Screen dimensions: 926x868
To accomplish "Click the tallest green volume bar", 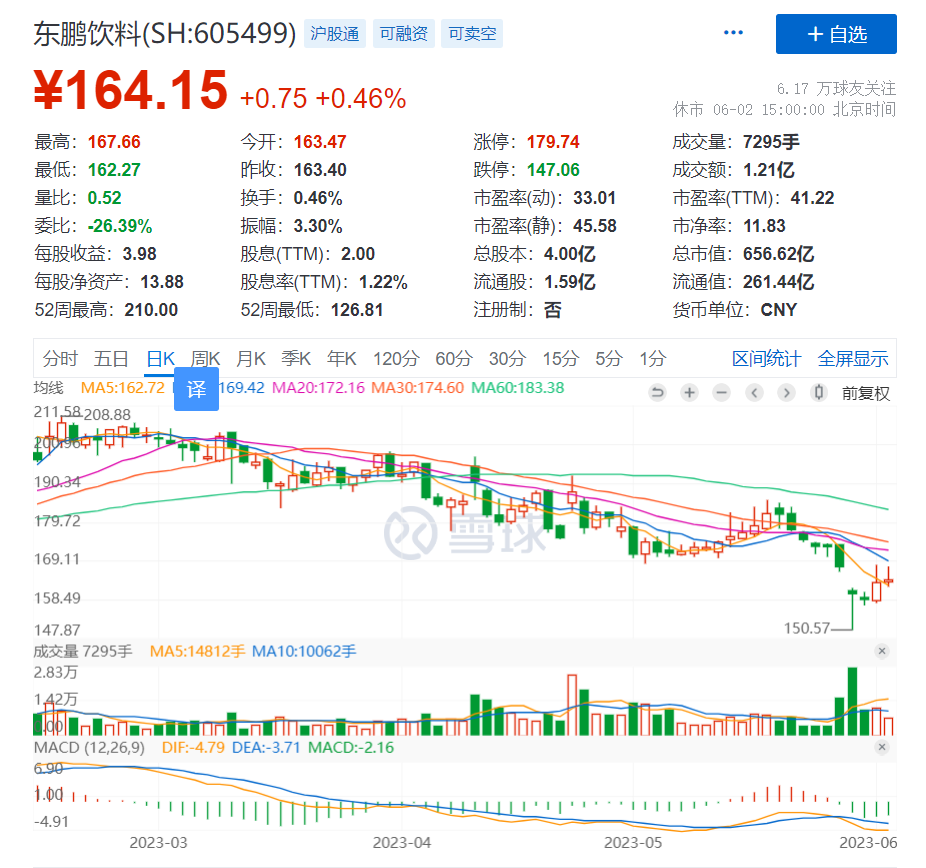I will coord(852,701).
